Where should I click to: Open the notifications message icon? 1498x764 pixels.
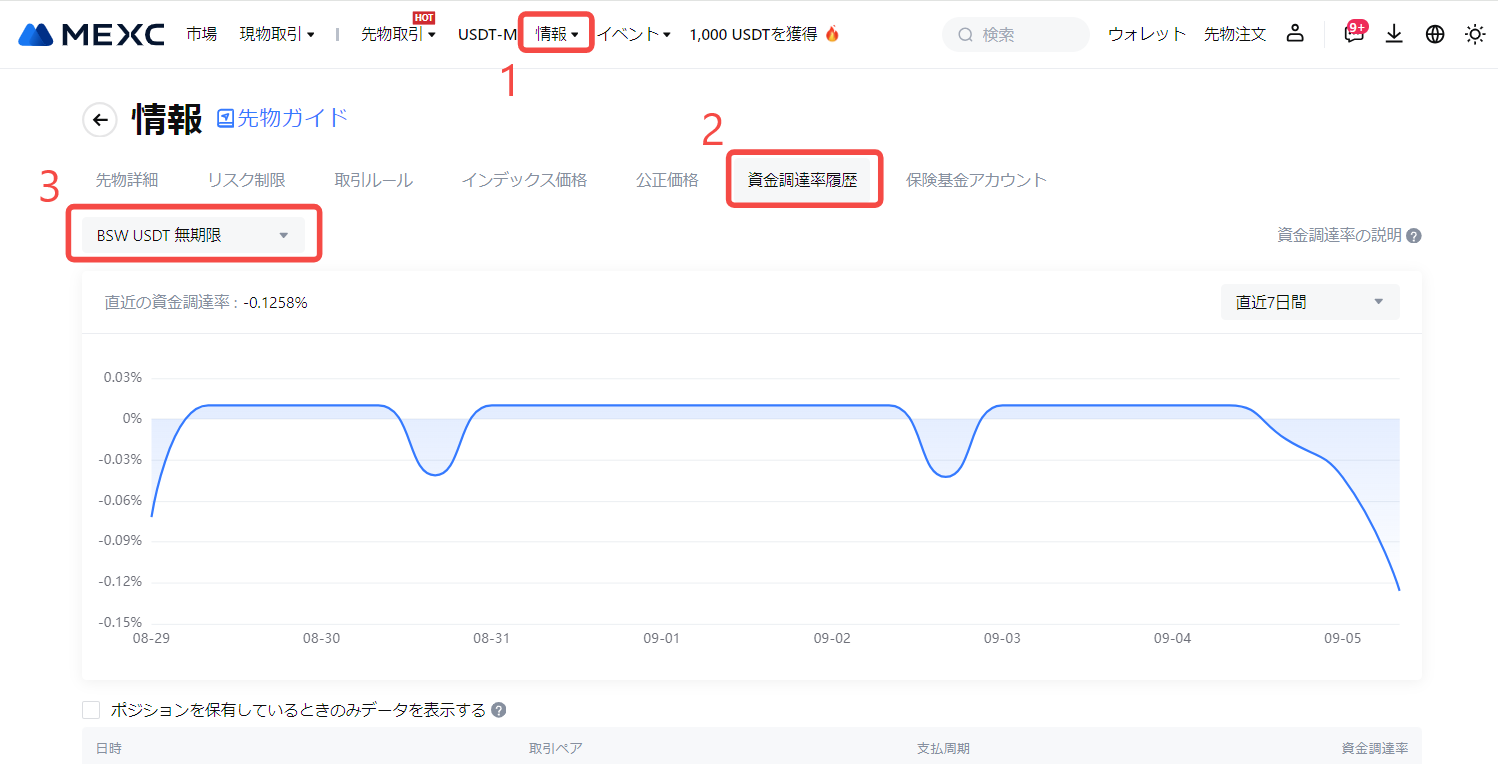click(1354, 35)
